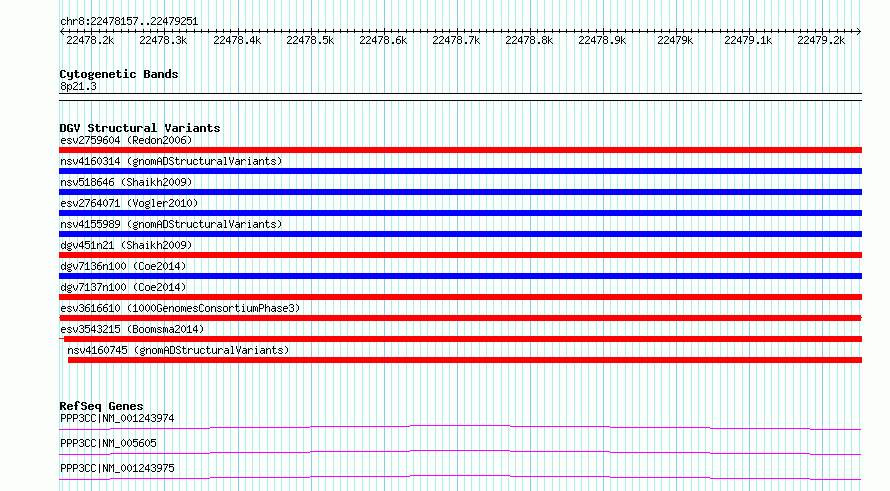The height and width of the screenshot is (491, 890).
Task: Select the red dgv7137n100 variant bar
Action: pos(460,297)
